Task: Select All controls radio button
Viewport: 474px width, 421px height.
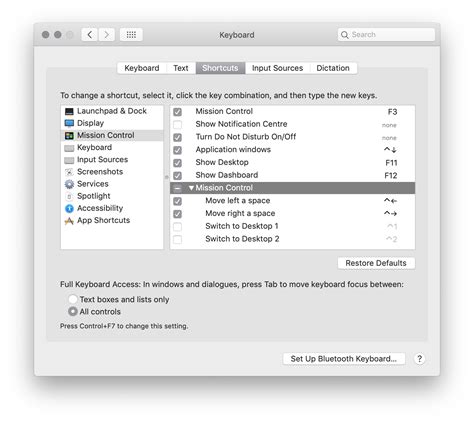Action: (x=73, y=311)
